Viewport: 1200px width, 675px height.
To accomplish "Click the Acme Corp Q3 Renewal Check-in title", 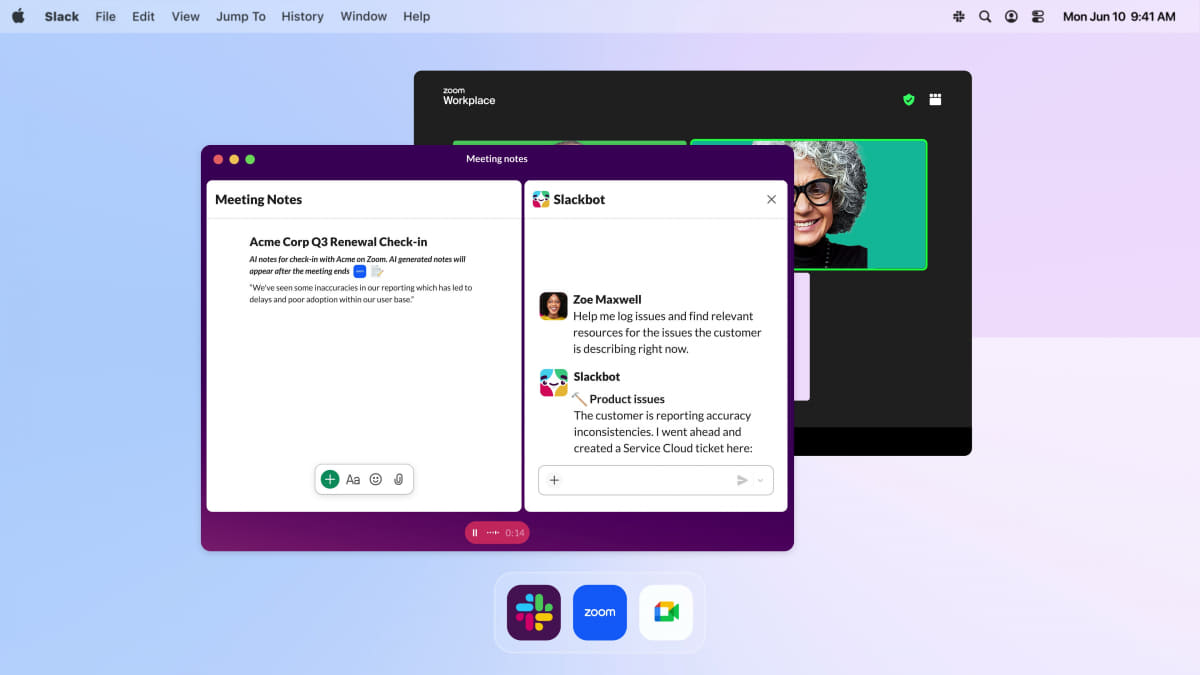I will 338,242.
